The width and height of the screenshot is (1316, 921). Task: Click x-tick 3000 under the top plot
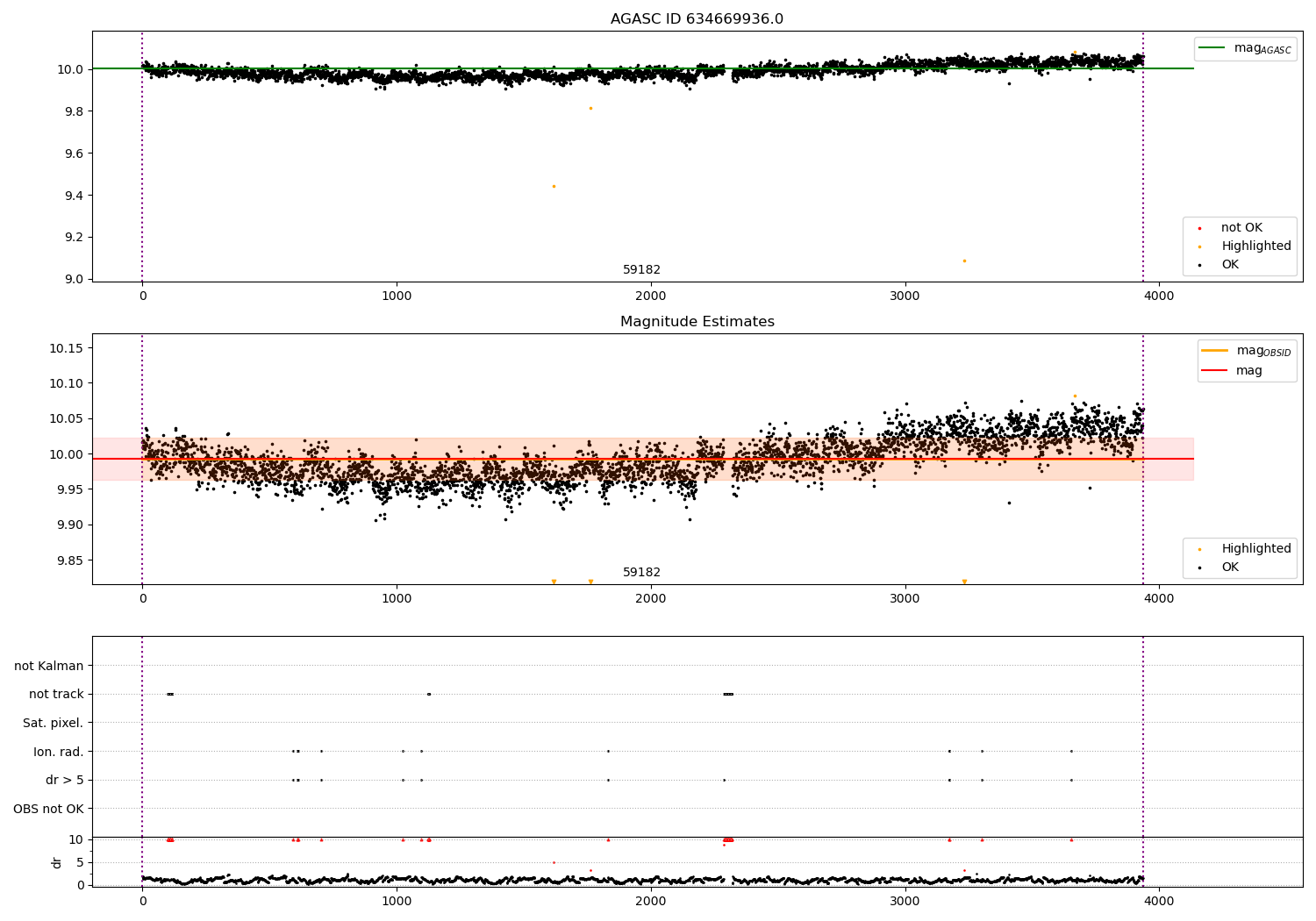point(905,296)
